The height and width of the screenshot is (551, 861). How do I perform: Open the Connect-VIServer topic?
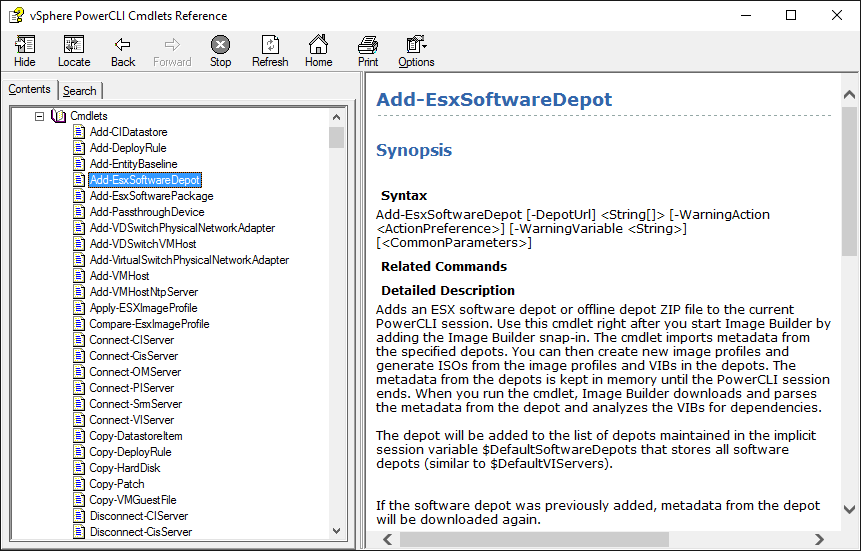[132, 420]
